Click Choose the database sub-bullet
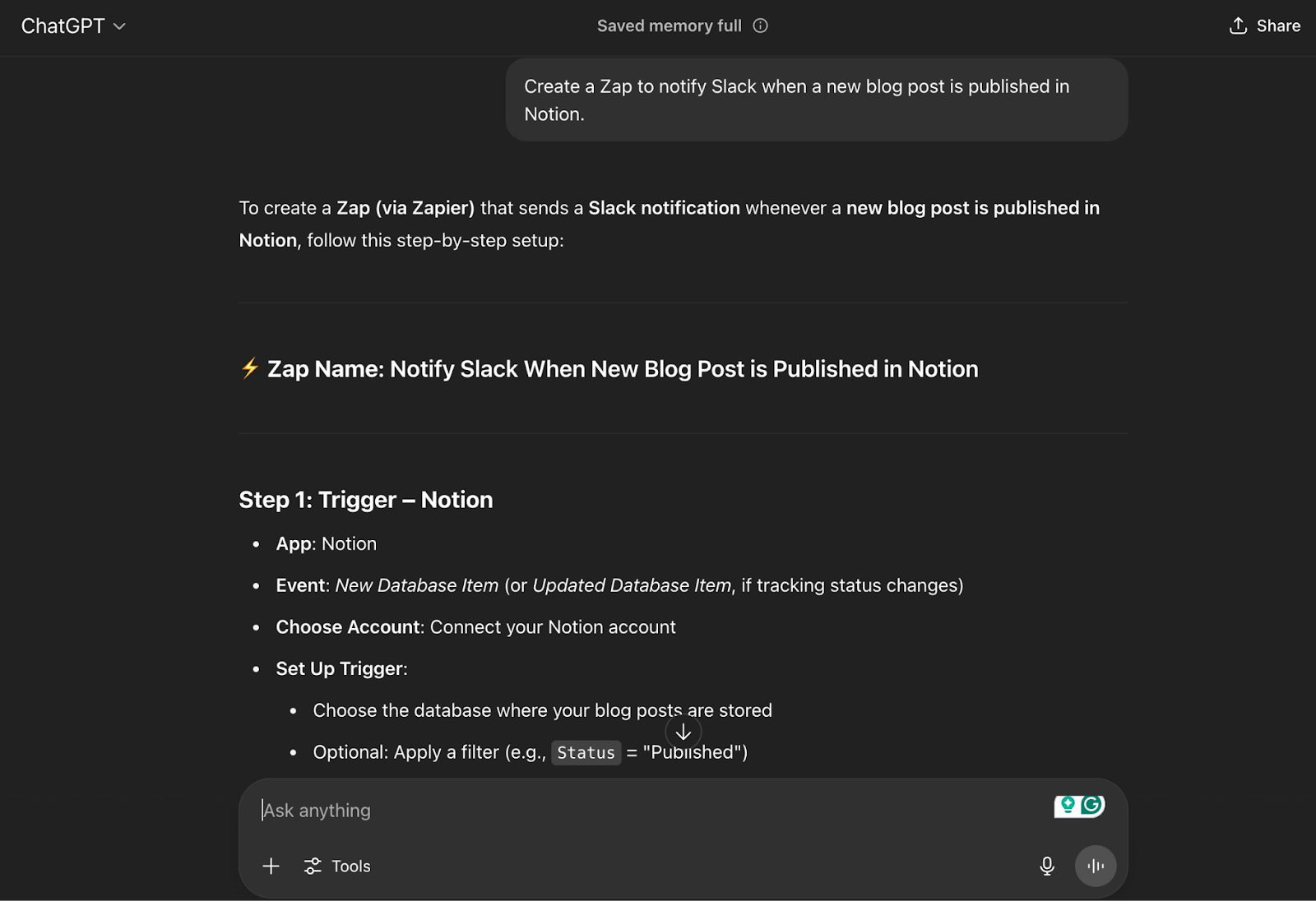The height and width of the screenshot is (901, 1316). point(542,710)
